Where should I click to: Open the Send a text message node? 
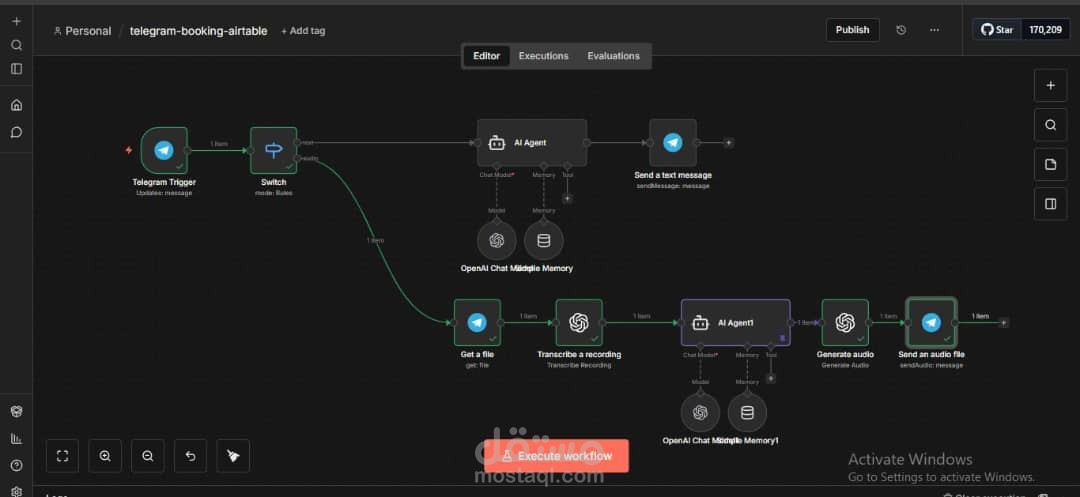click(x=673, y=142)
